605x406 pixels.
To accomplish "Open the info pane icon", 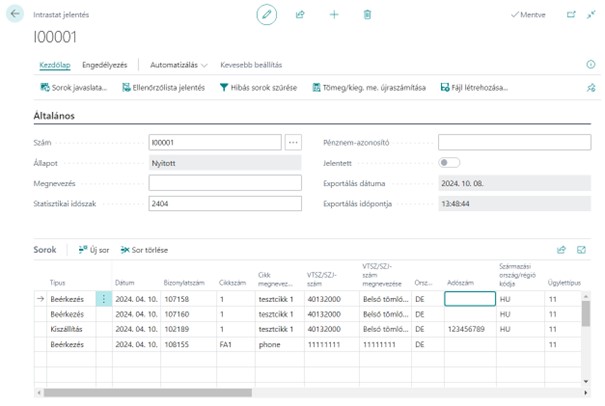I will [x=591, y=64].
